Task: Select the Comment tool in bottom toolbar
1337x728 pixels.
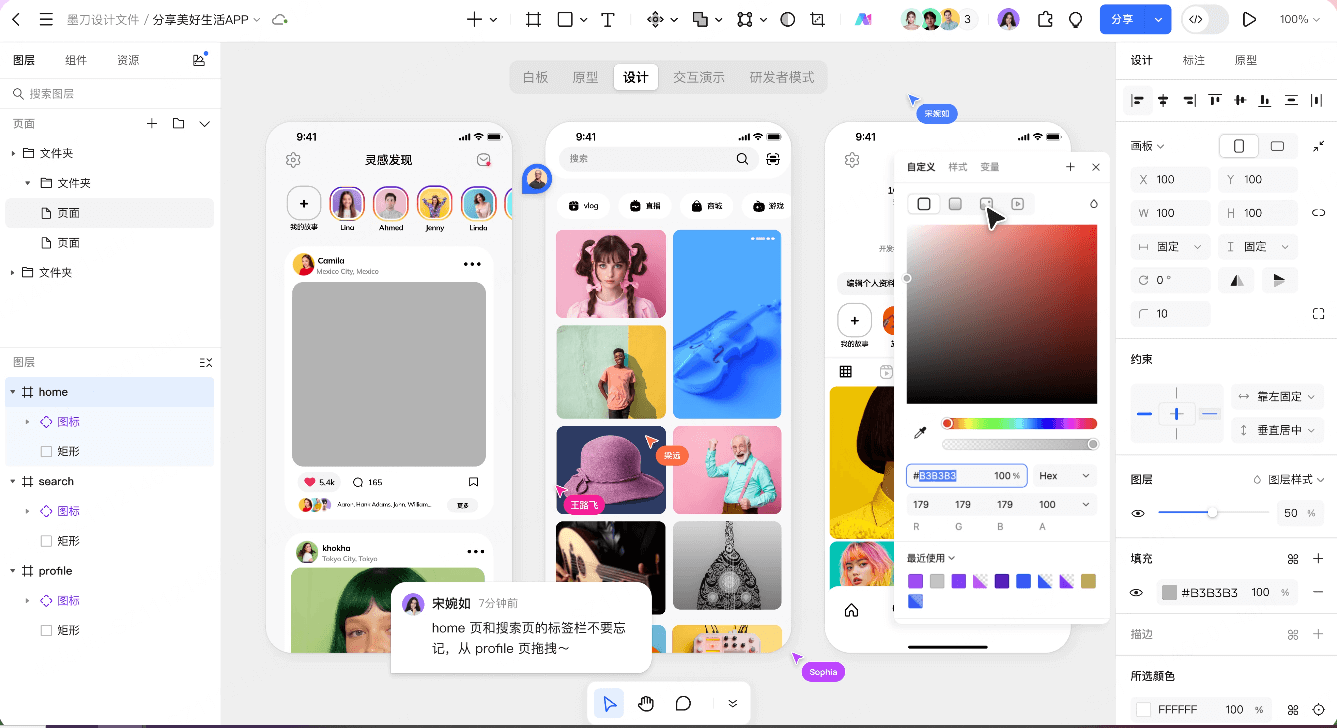Action: pyautogui.click(x=683, y=703)
